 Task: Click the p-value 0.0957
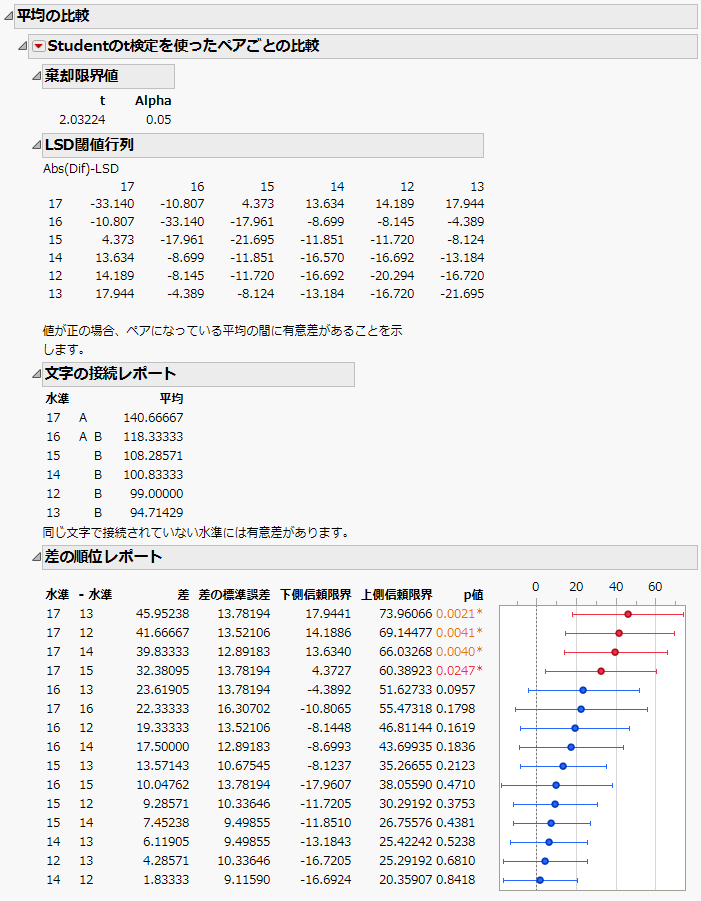coord(456,690)
